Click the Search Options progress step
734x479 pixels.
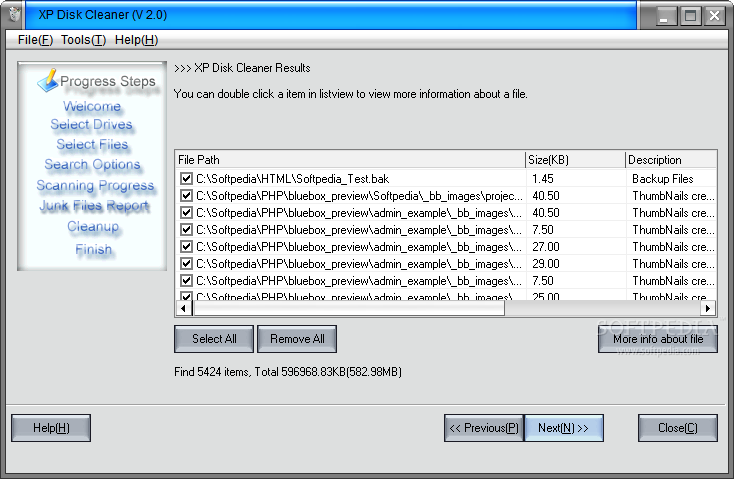pos(92,164)
